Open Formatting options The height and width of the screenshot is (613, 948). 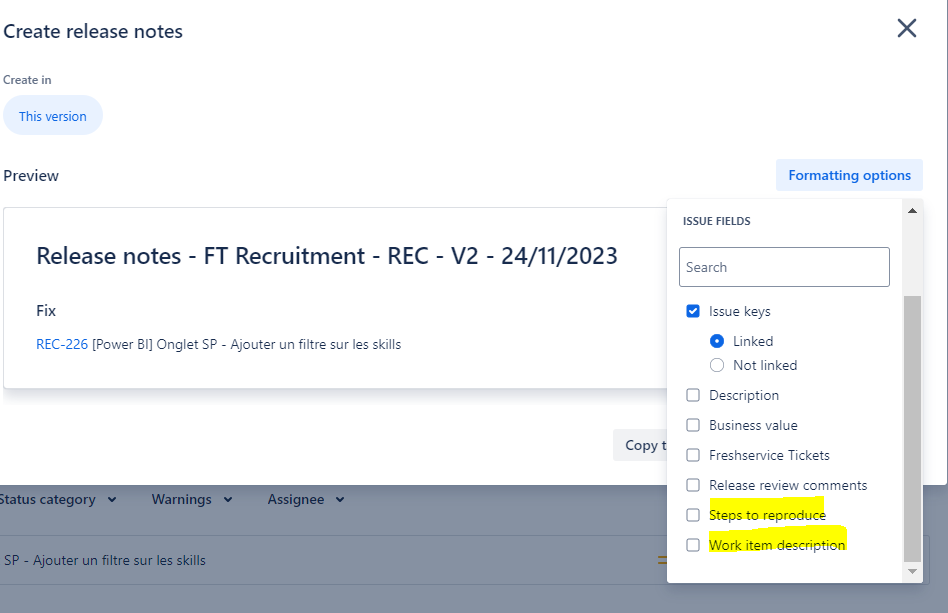(849, 175)
